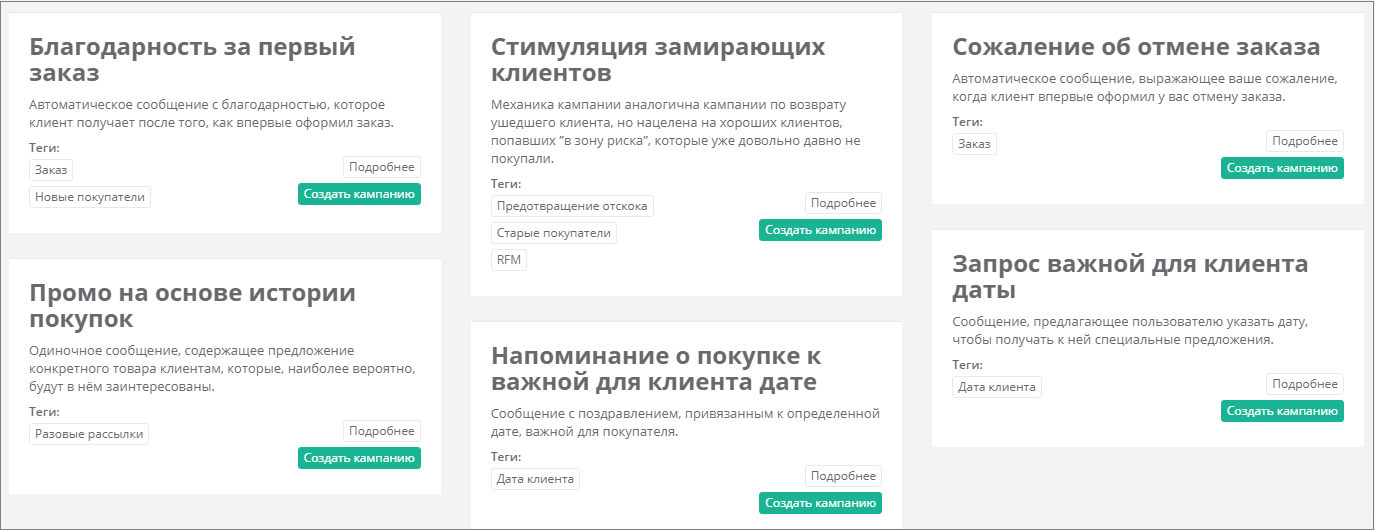1375x530 pixels.
Task: Click the heading Промо на основе истории покупок
Action: pos(192,306)
